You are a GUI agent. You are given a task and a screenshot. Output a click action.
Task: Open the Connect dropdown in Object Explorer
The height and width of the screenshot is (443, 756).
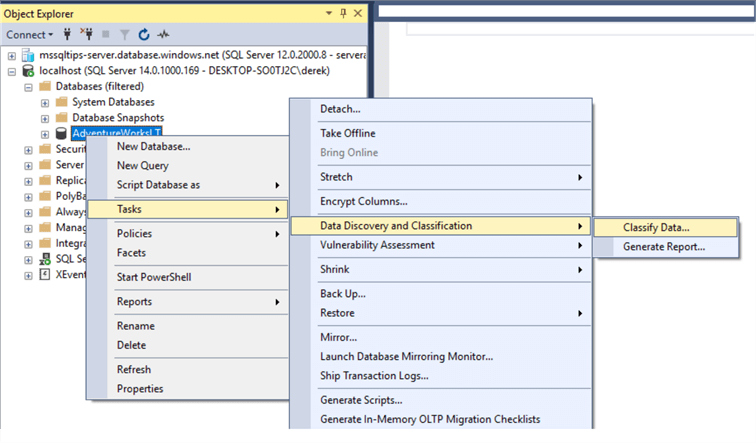pos(30,35)
